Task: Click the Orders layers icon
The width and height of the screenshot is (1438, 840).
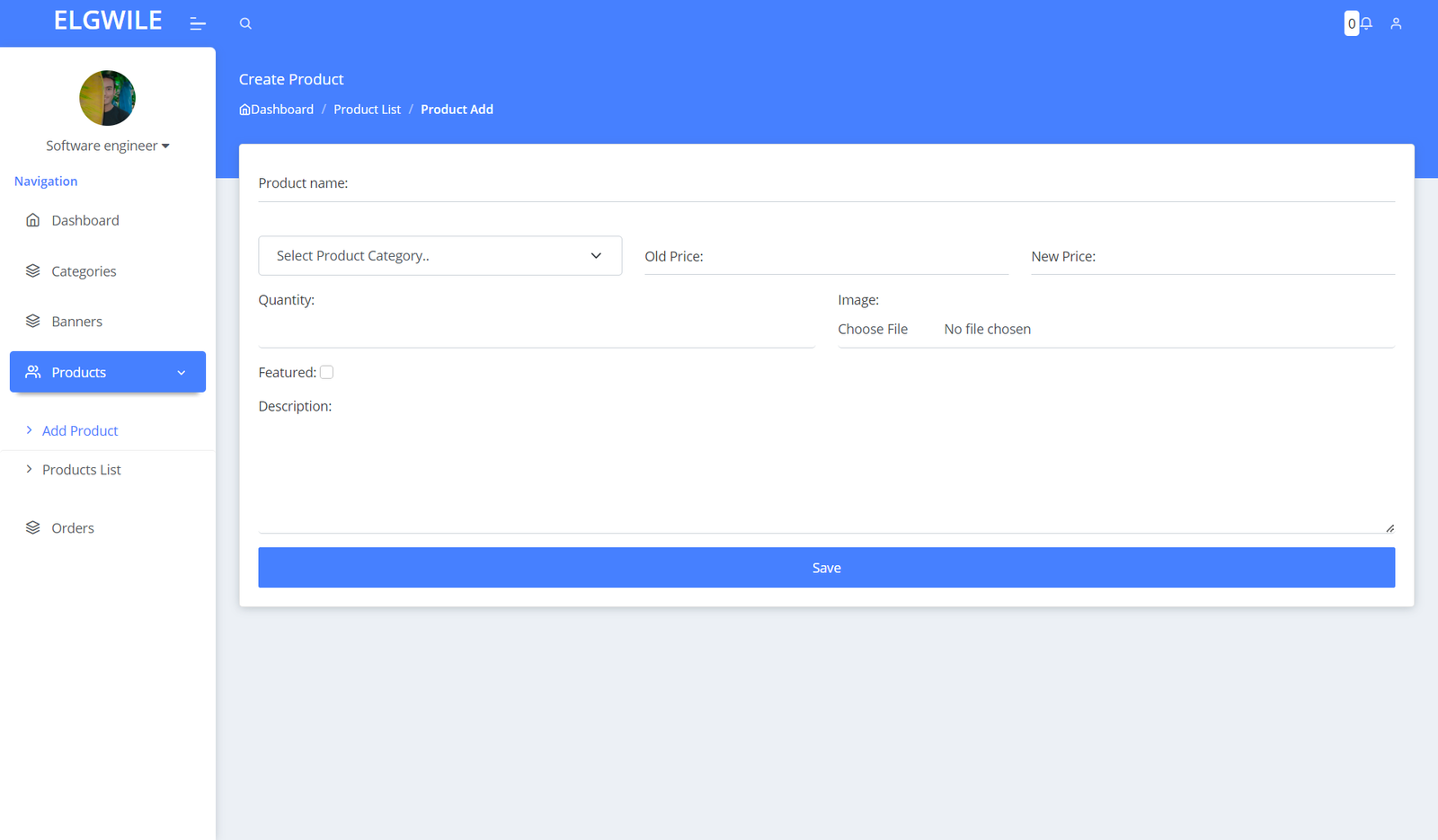Action: [33, 528]
